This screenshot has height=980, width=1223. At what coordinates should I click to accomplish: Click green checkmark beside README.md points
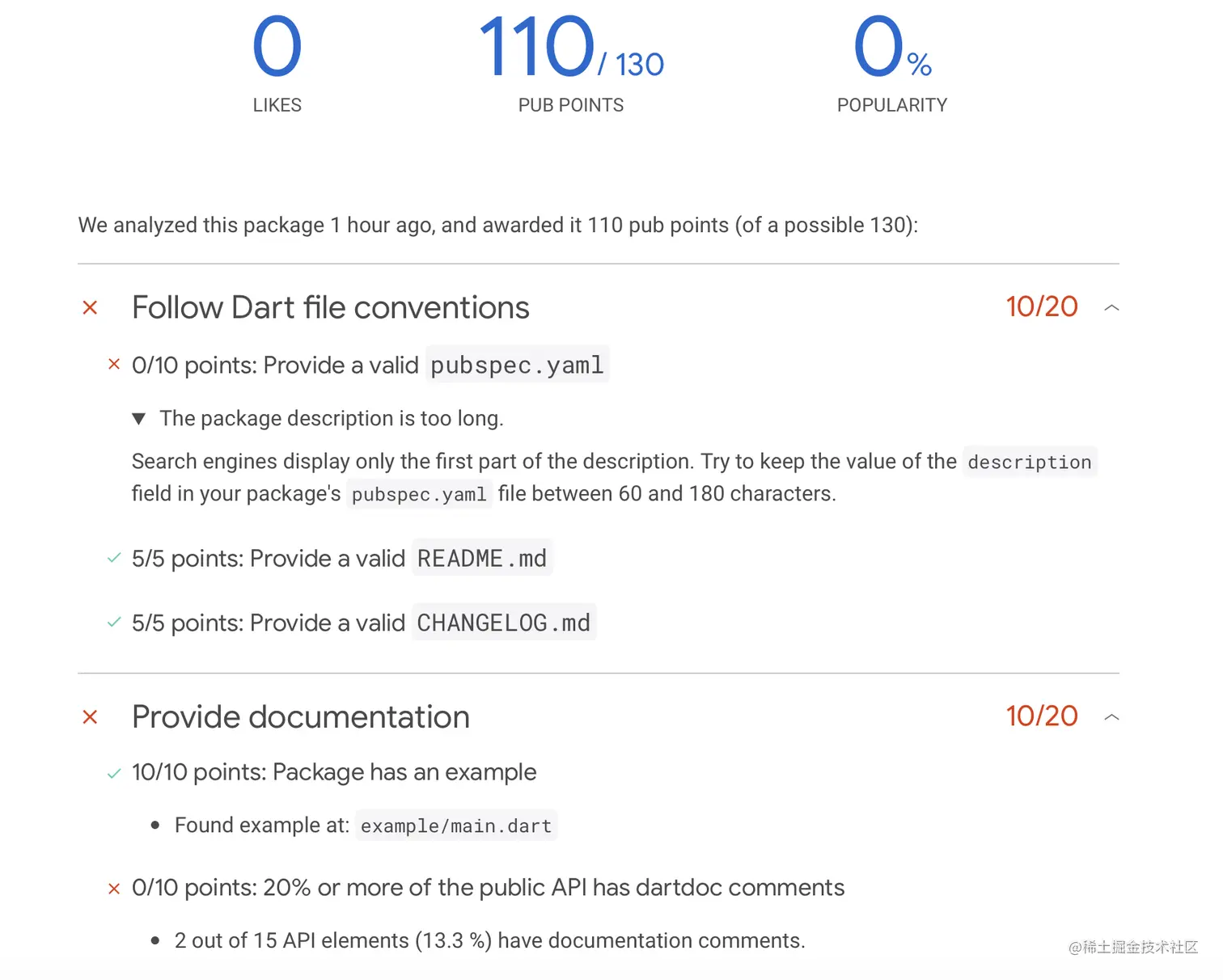tap(114, 558)
